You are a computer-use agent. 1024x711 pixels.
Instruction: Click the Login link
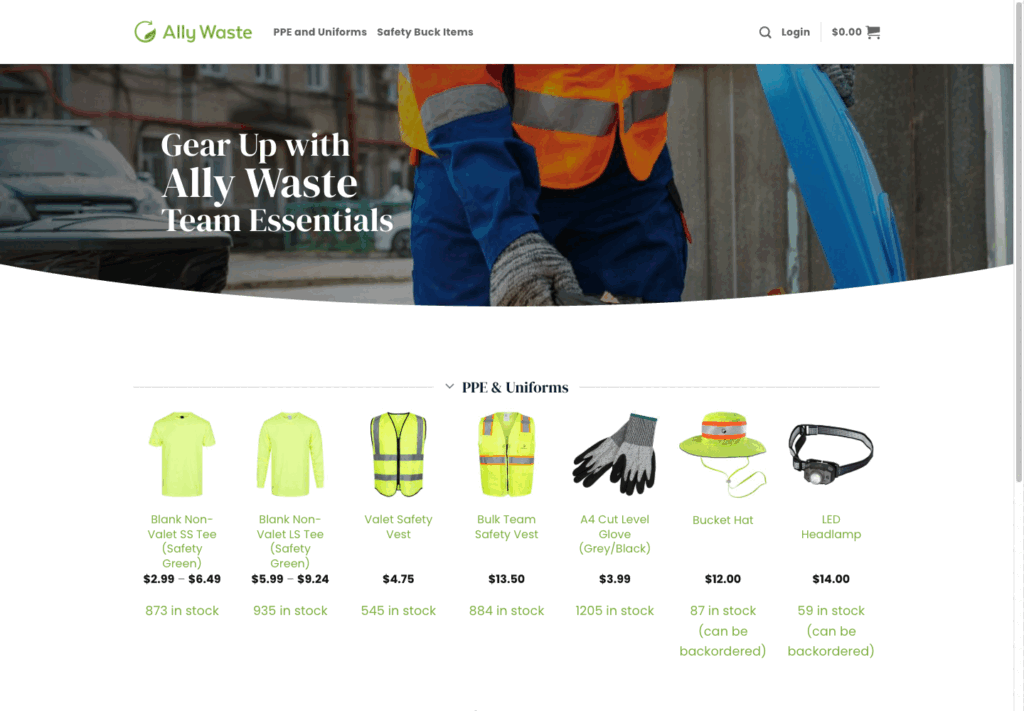(795, 32)
